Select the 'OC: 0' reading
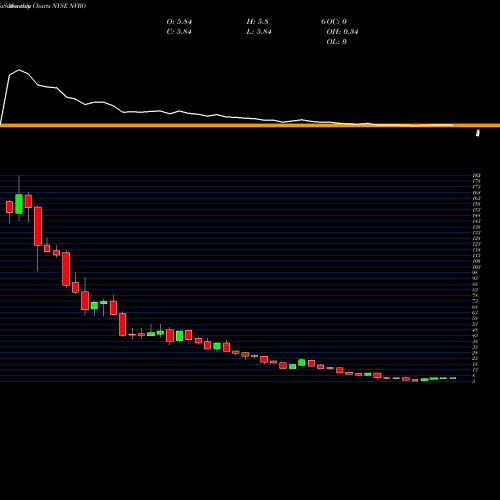This screenshot has height=500, width=500. (x=336, y=22)
